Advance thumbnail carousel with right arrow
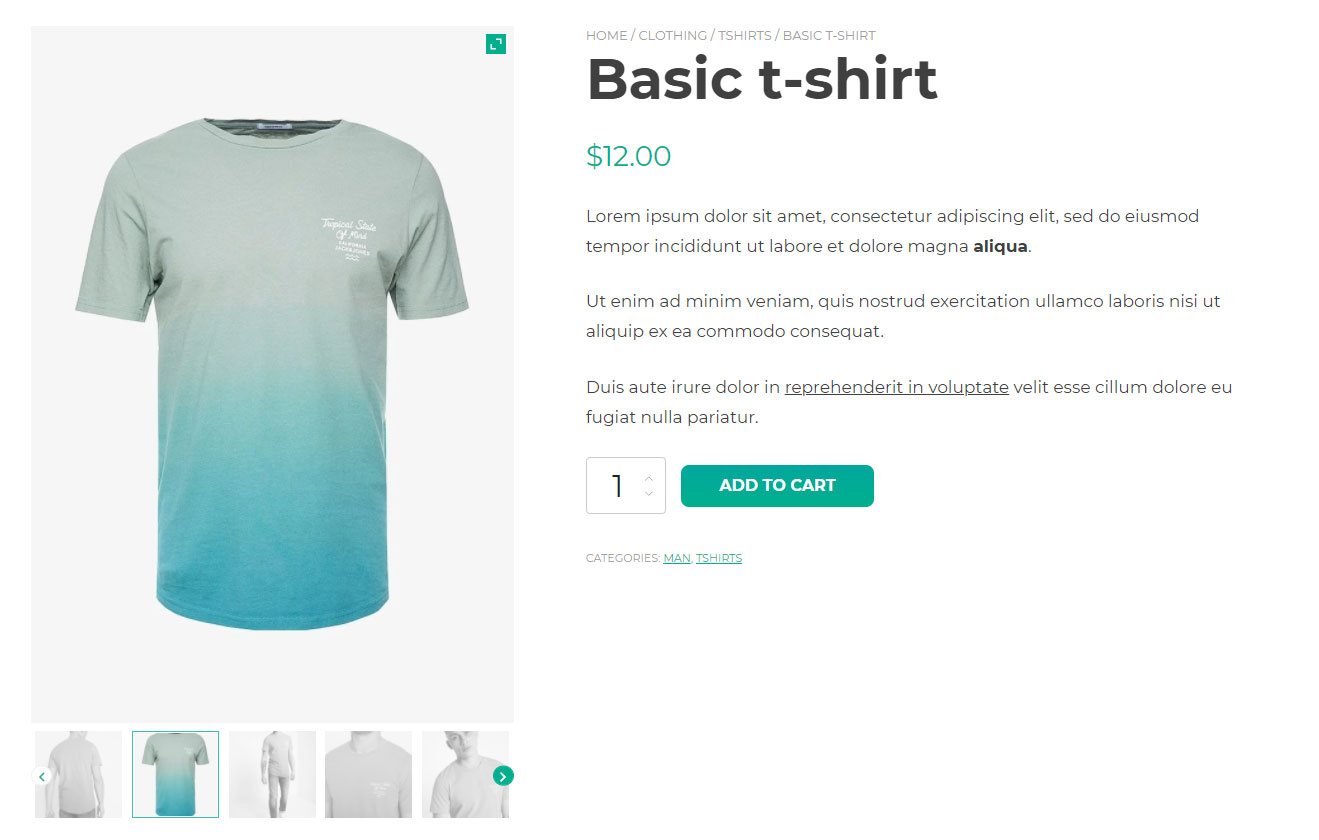The height and width of the screenshot is (840, 1319). [503, 776]
